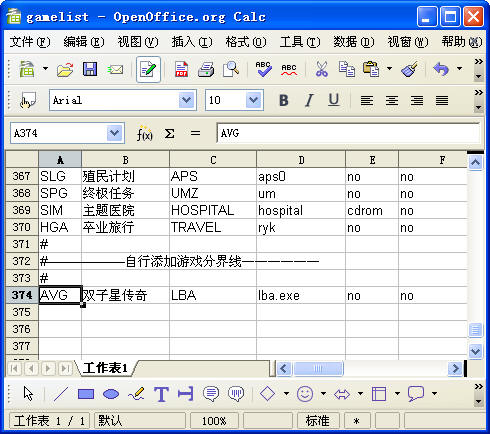Open the Undo history dropdown arrow

460,69
